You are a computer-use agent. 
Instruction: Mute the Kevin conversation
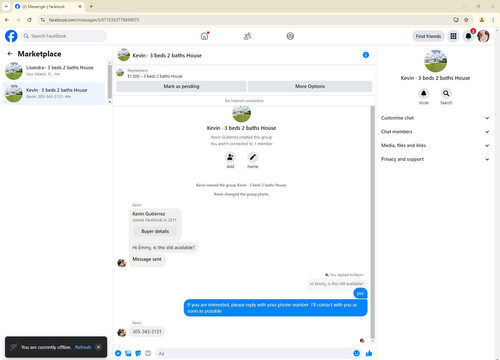point(424,93)
